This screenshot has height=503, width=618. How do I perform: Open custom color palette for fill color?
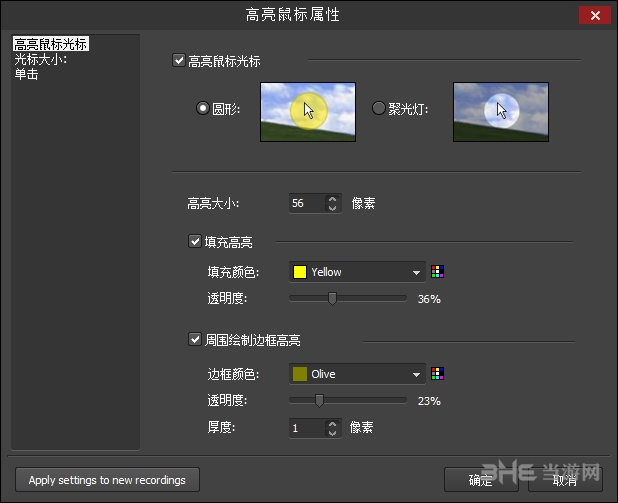click(437, 272)
